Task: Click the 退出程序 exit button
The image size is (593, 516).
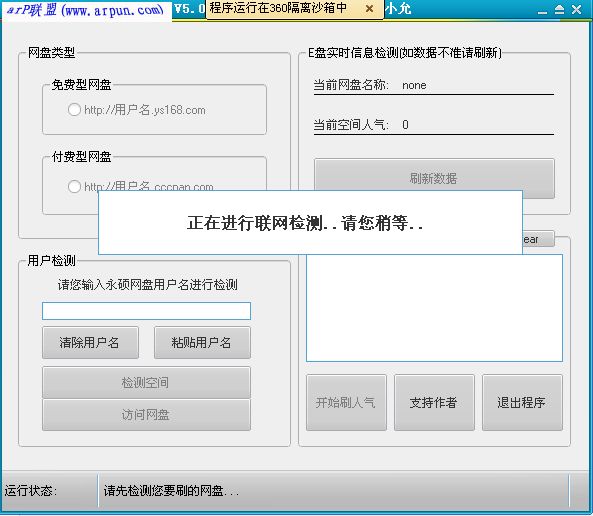Action: [x=522, y=403]
